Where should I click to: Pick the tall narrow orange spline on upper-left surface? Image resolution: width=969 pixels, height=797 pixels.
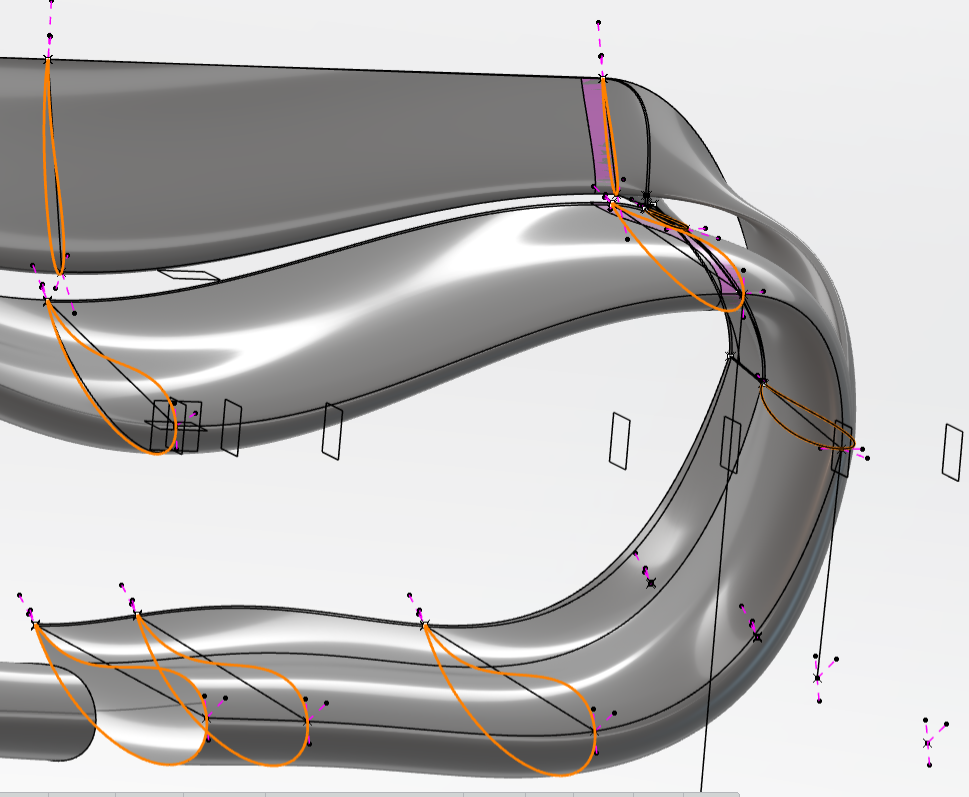click(x=53, y=167)
